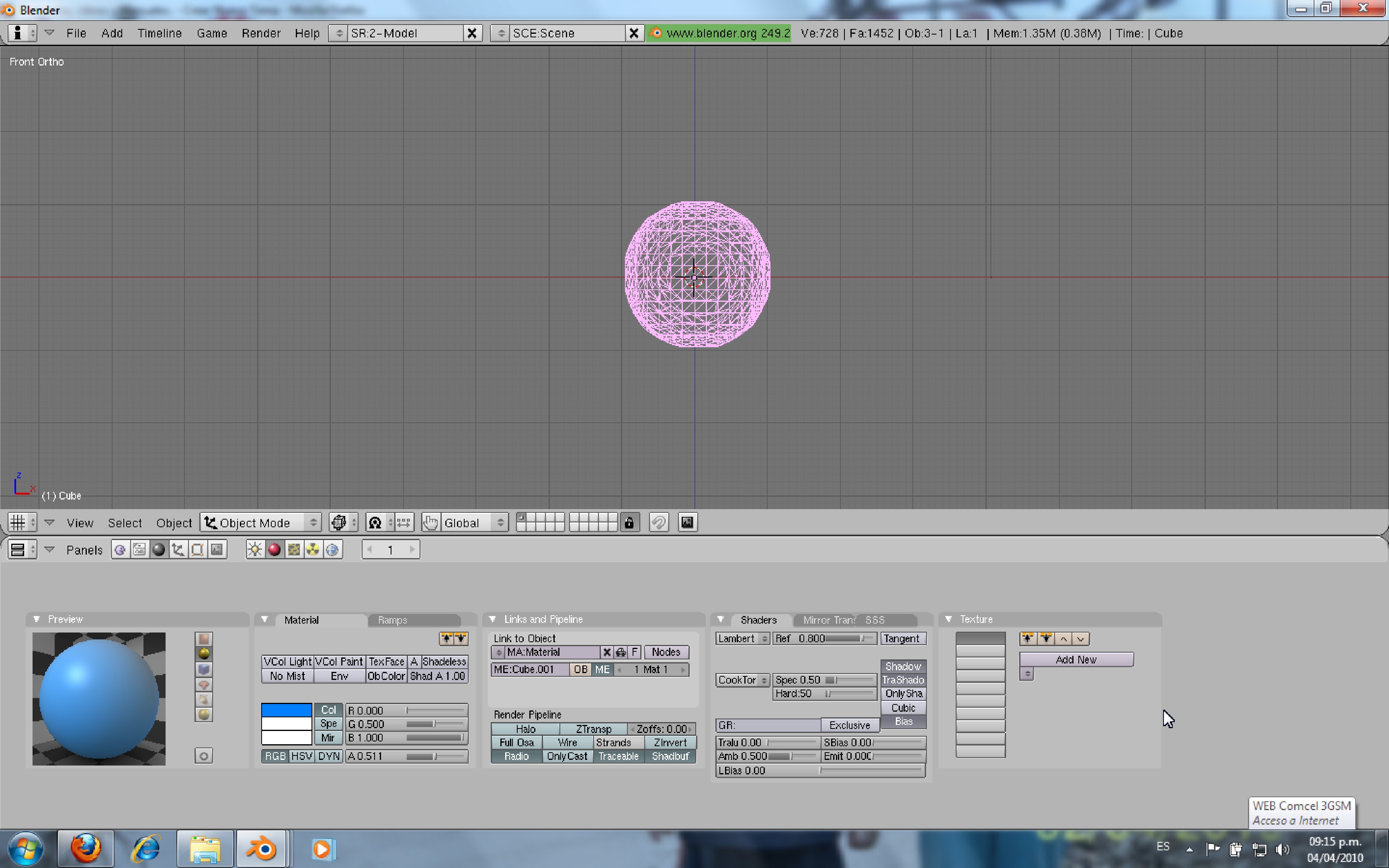The image size is (1389, 868).
Task: Click the render image icon in viewport header
Action: point(687,522)
